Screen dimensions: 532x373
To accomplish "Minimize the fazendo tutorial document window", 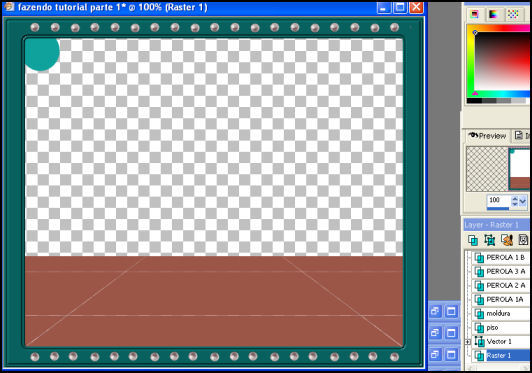I will pos(384,7).
